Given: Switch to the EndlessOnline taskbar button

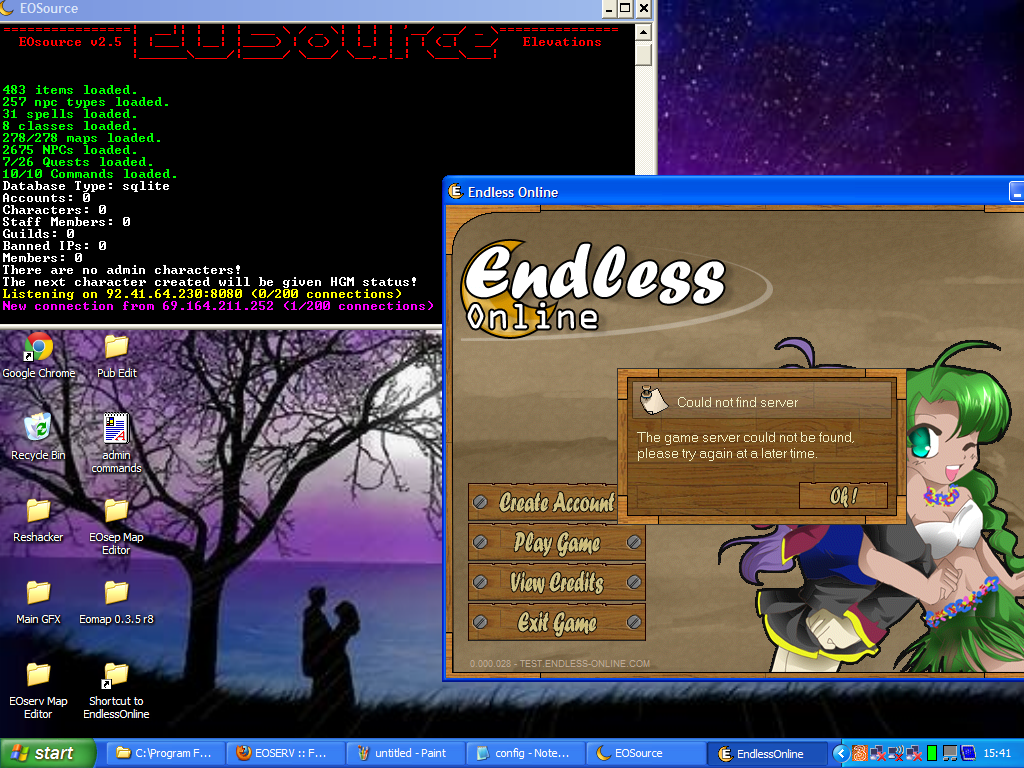Looking at the screenshot, I should (x=768, y=754).
